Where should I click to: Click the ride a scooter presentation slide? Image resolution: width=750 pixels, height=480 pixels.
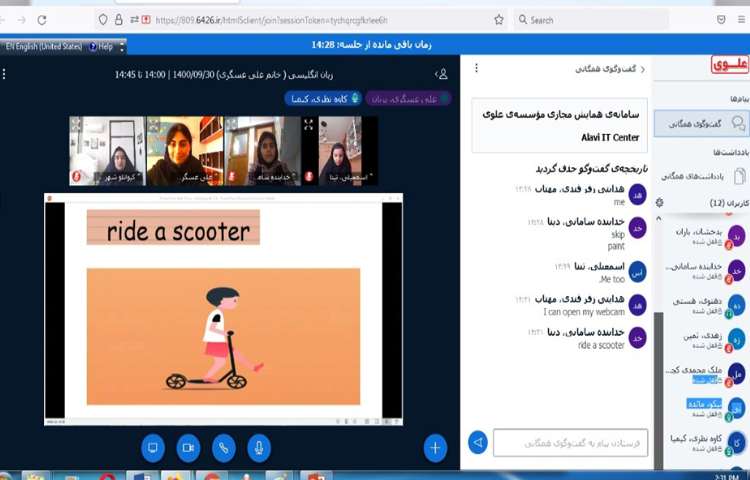coord(223,308)
